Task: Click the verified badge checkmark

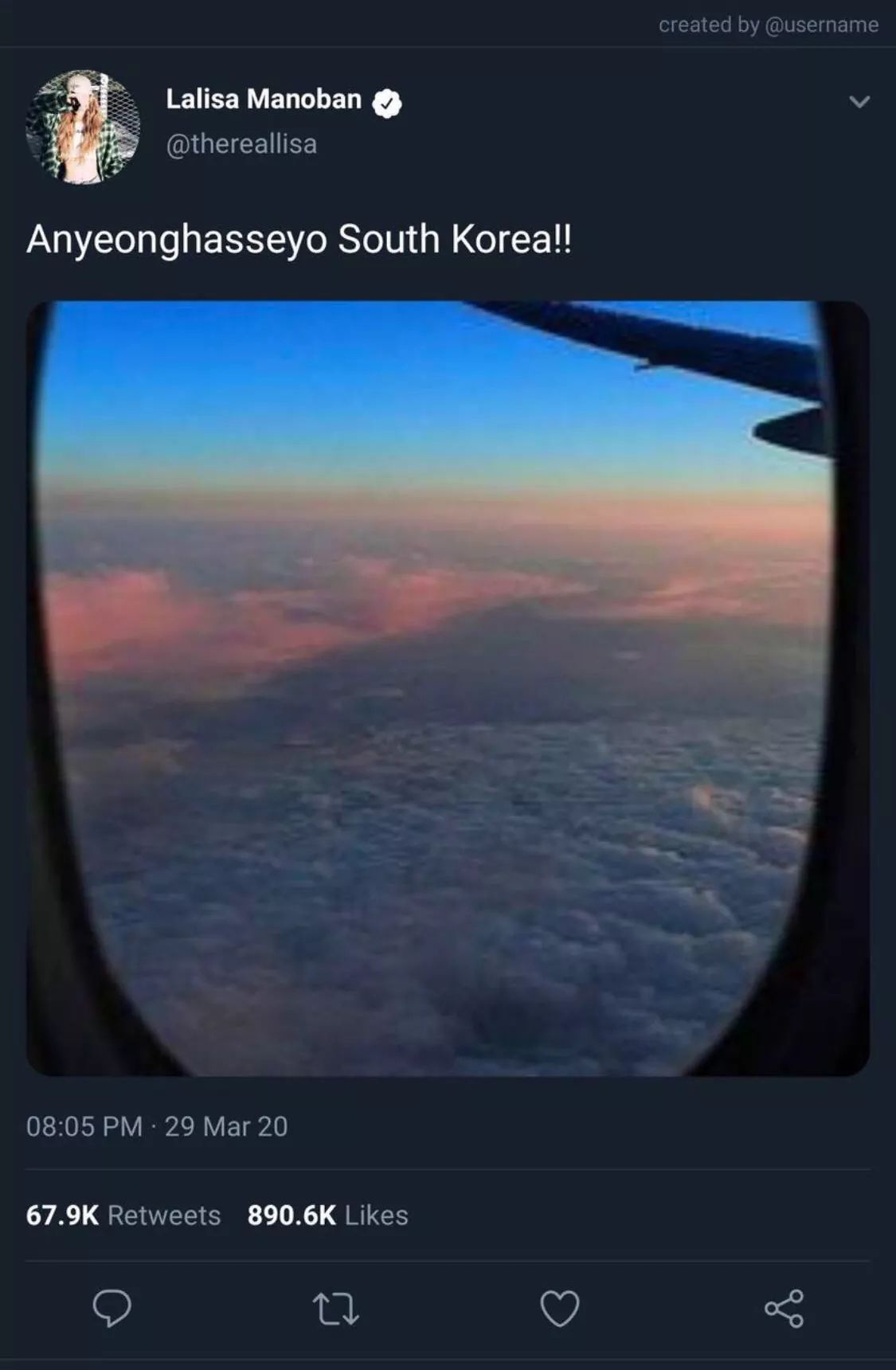Action: click(x=387, y=103)
